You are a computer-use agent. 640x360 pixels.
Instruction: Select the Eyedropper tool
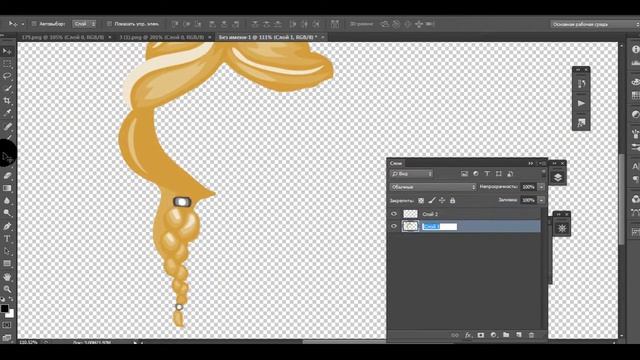tap(7, 113)
